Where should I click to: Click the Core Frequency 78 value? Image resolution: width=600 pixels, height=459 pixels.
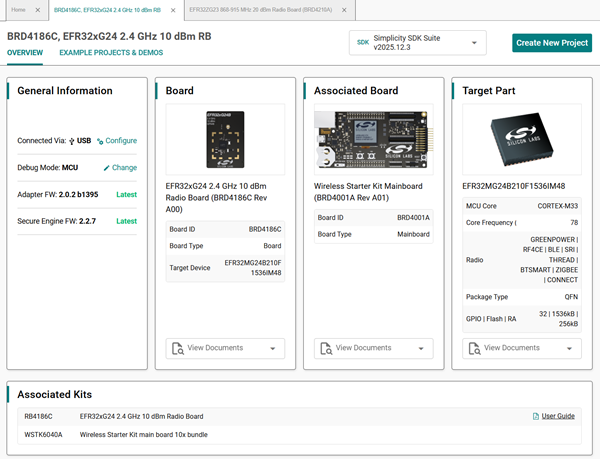point(574,223)
